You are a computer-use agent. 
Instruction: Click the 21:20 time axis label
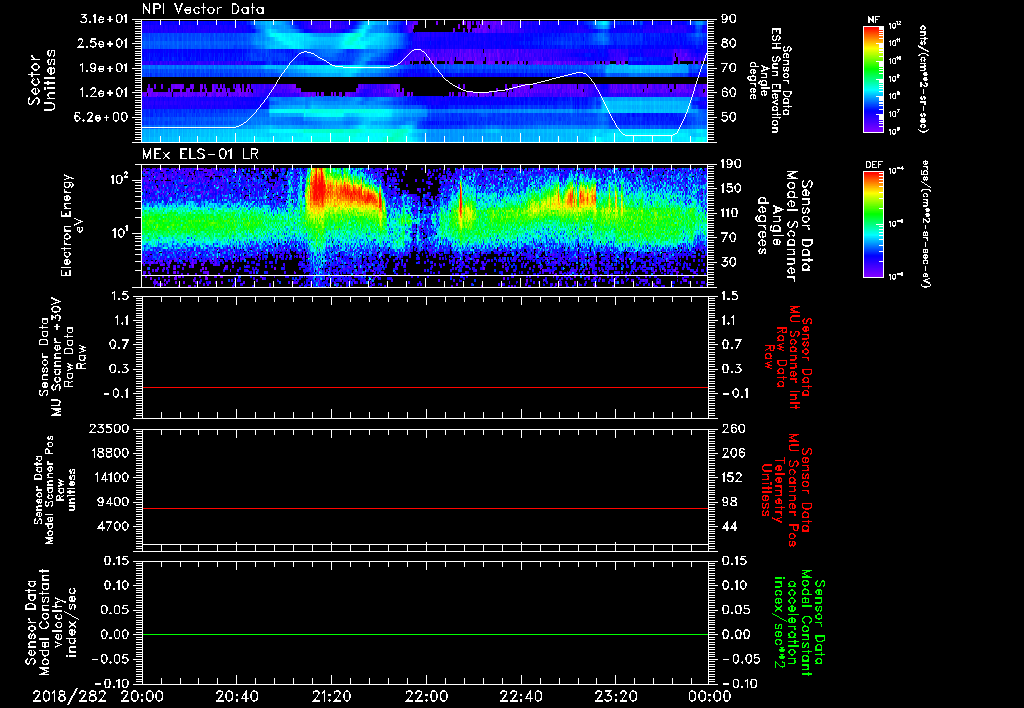coord(331,696)
